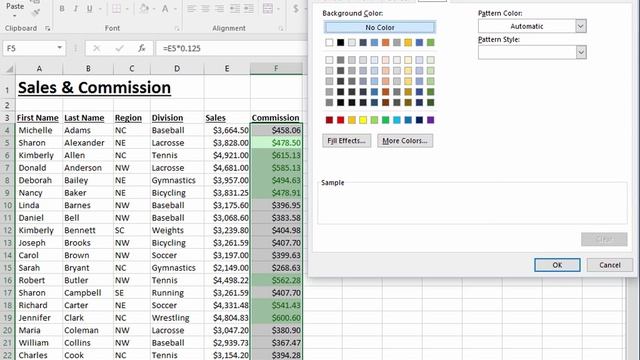Click the Merge & Center icon

pyautogui.click(x=268, y=9)
